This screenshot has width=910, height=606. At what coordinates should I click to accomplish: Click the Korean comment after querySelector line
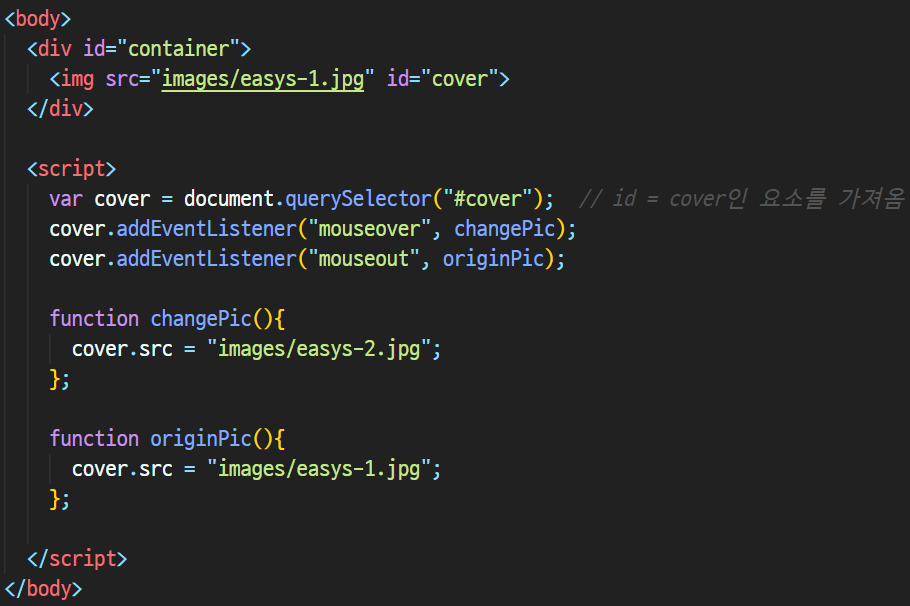pyautogui.click(x=742, y=199)
